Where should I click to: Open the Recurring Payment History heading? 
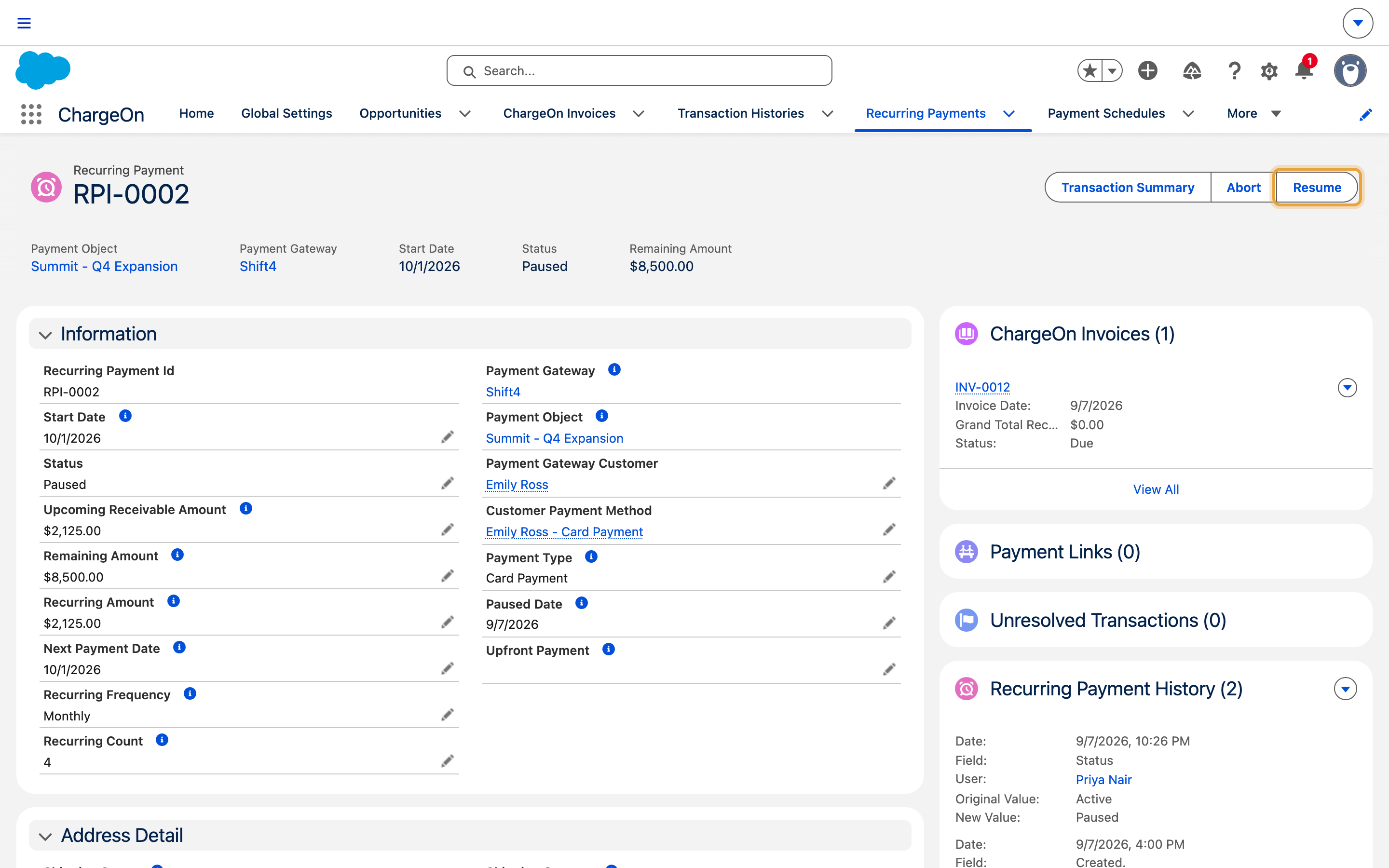1116,689
